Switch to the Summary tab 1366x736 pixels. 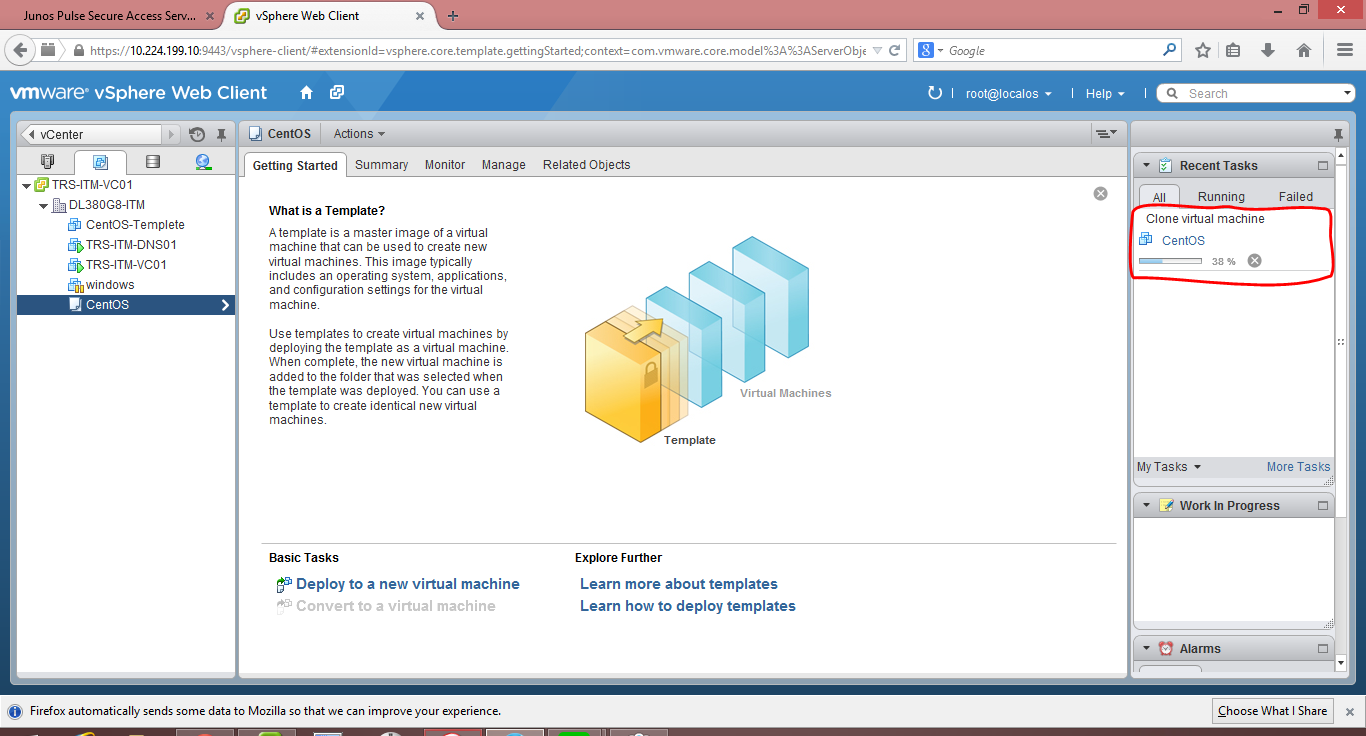[381, 164]
